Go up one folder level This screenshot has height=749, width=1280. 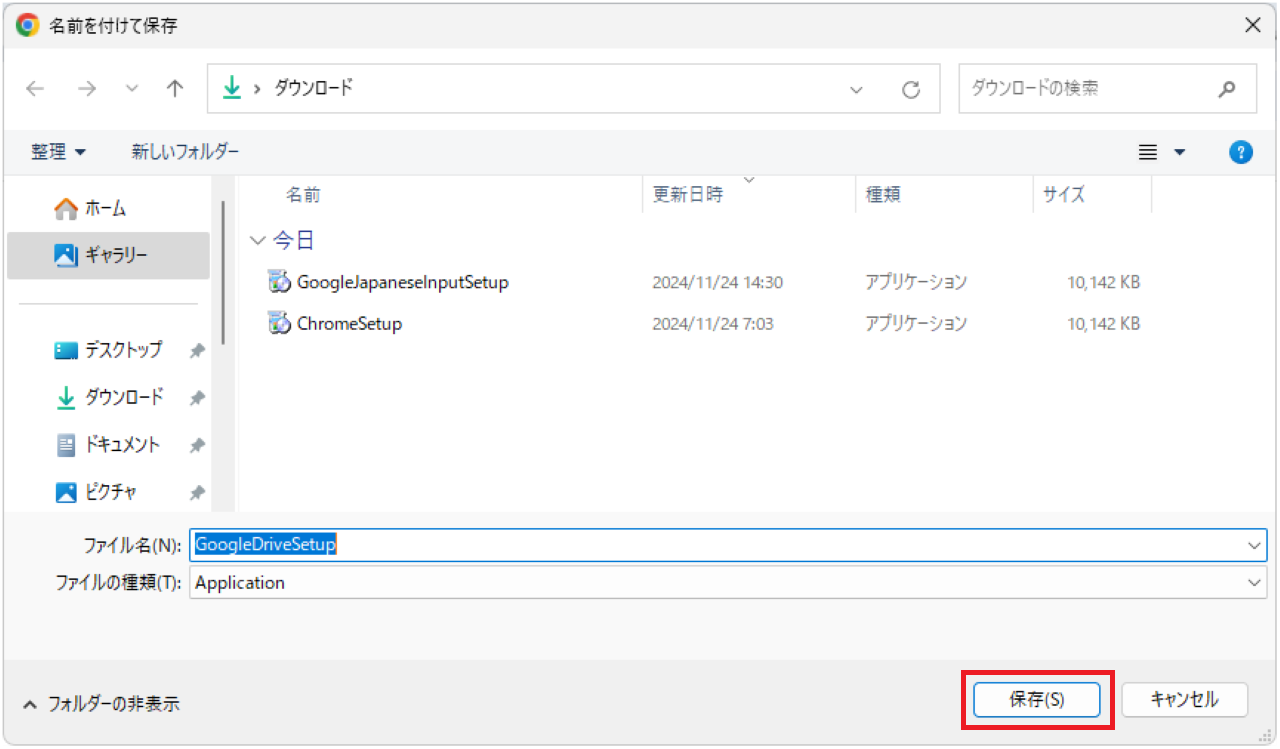pyautogui.click(x=175, y=89)
